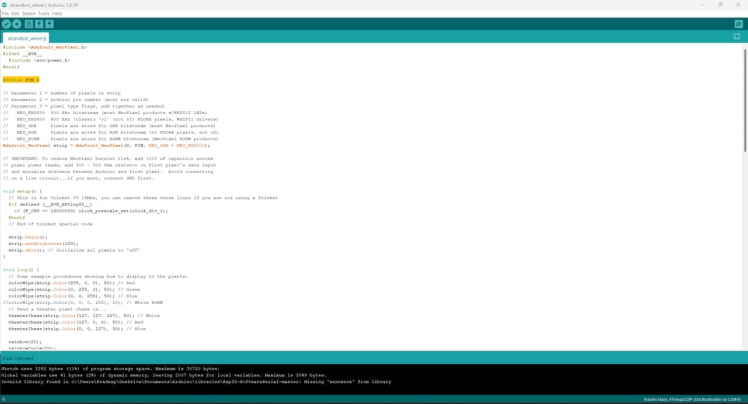Click the 'Save Canceled.' status message

[18, 358]
